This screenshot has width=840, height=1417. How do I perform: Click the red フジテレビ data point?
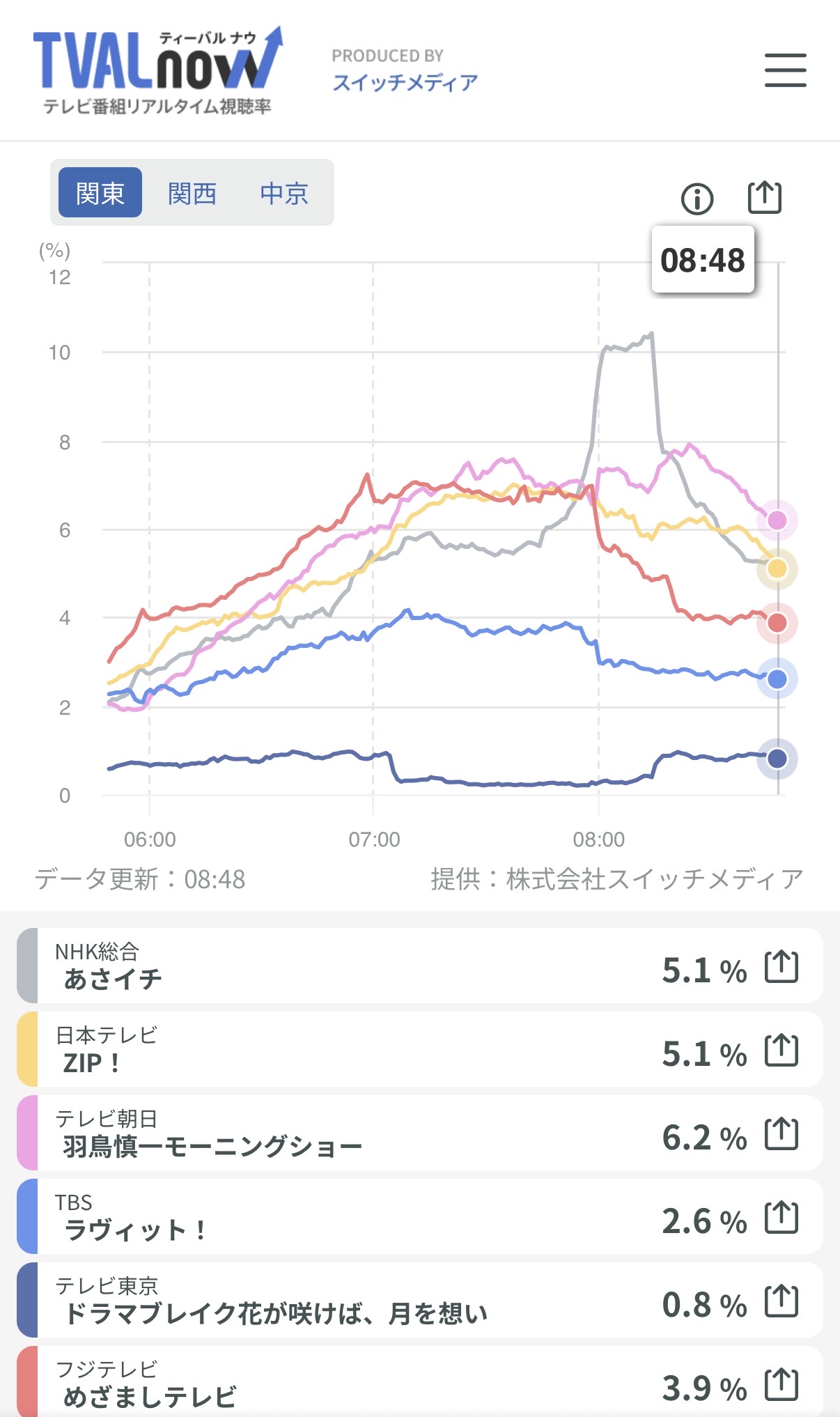coord(777,623)
